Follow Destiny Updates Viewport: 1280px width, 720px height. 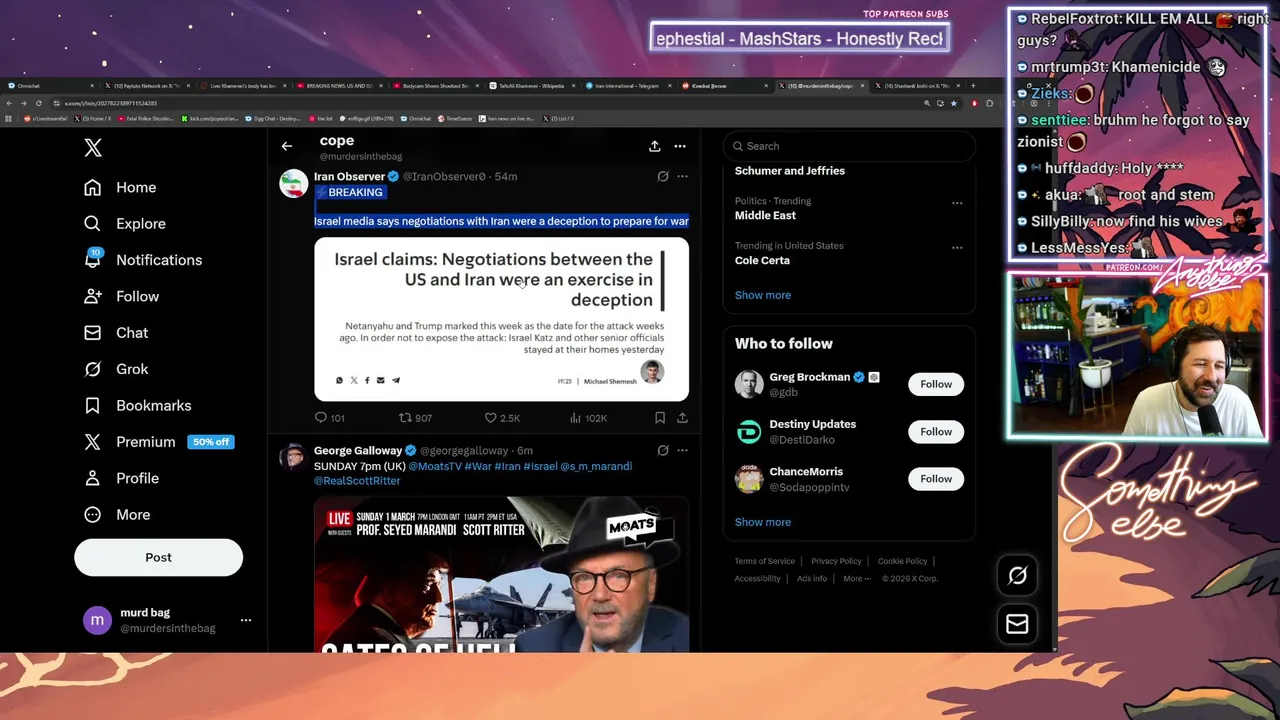936,432
